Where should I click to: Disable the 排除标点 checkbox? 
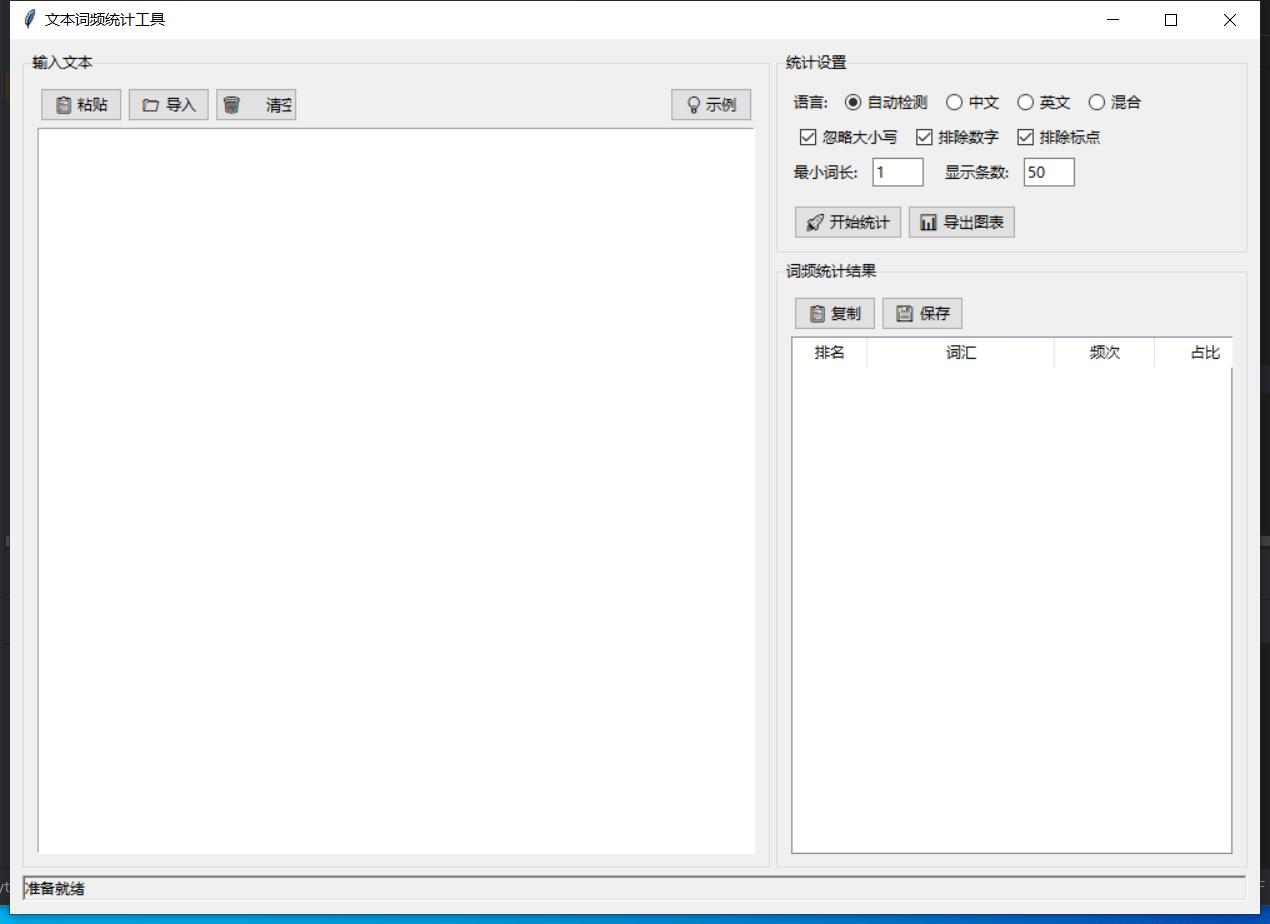[1059, 137]
